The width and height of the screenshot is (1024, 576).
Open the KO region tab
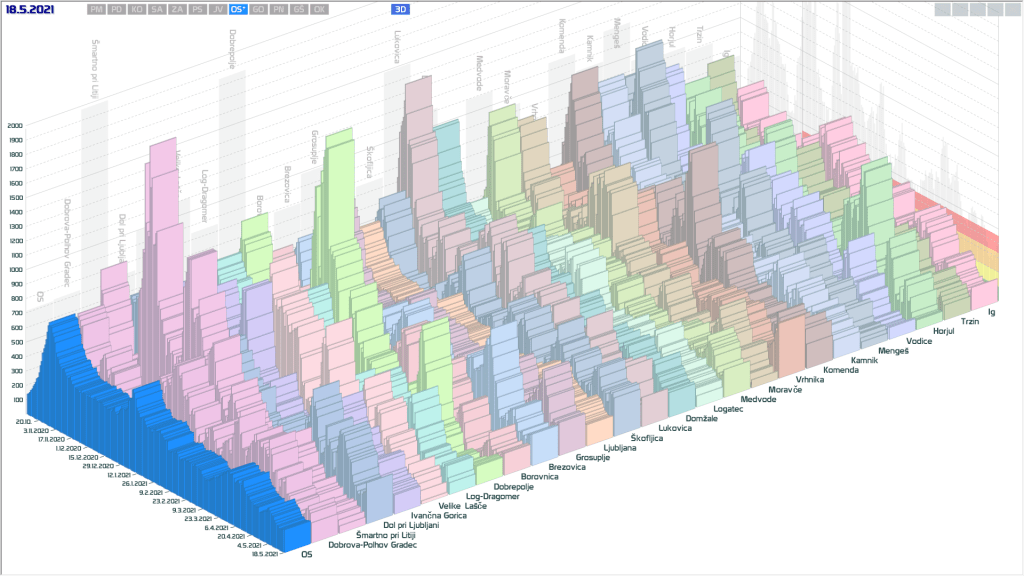137,9
